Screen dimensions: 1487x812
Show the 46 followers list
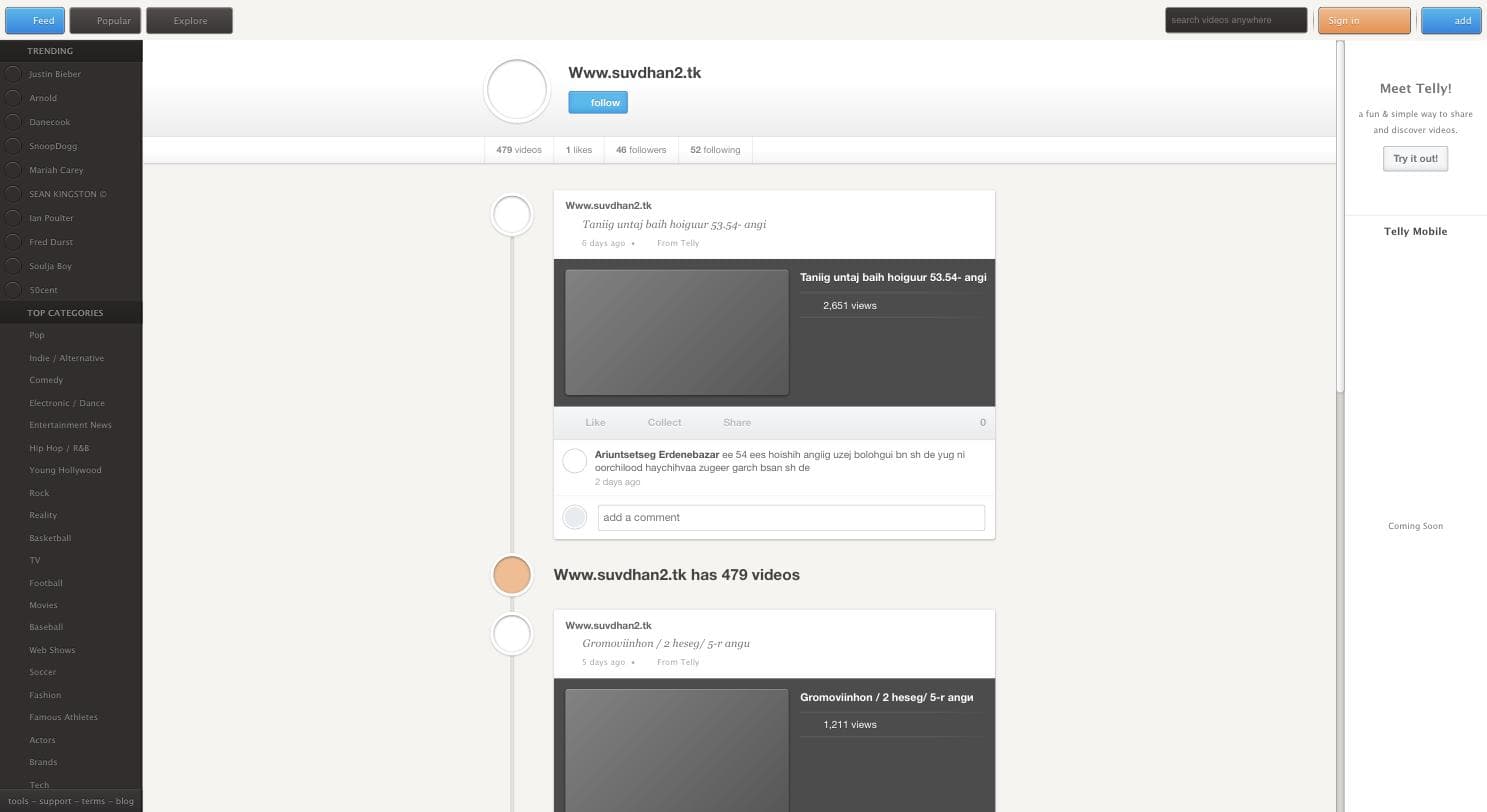pos(641,150)
